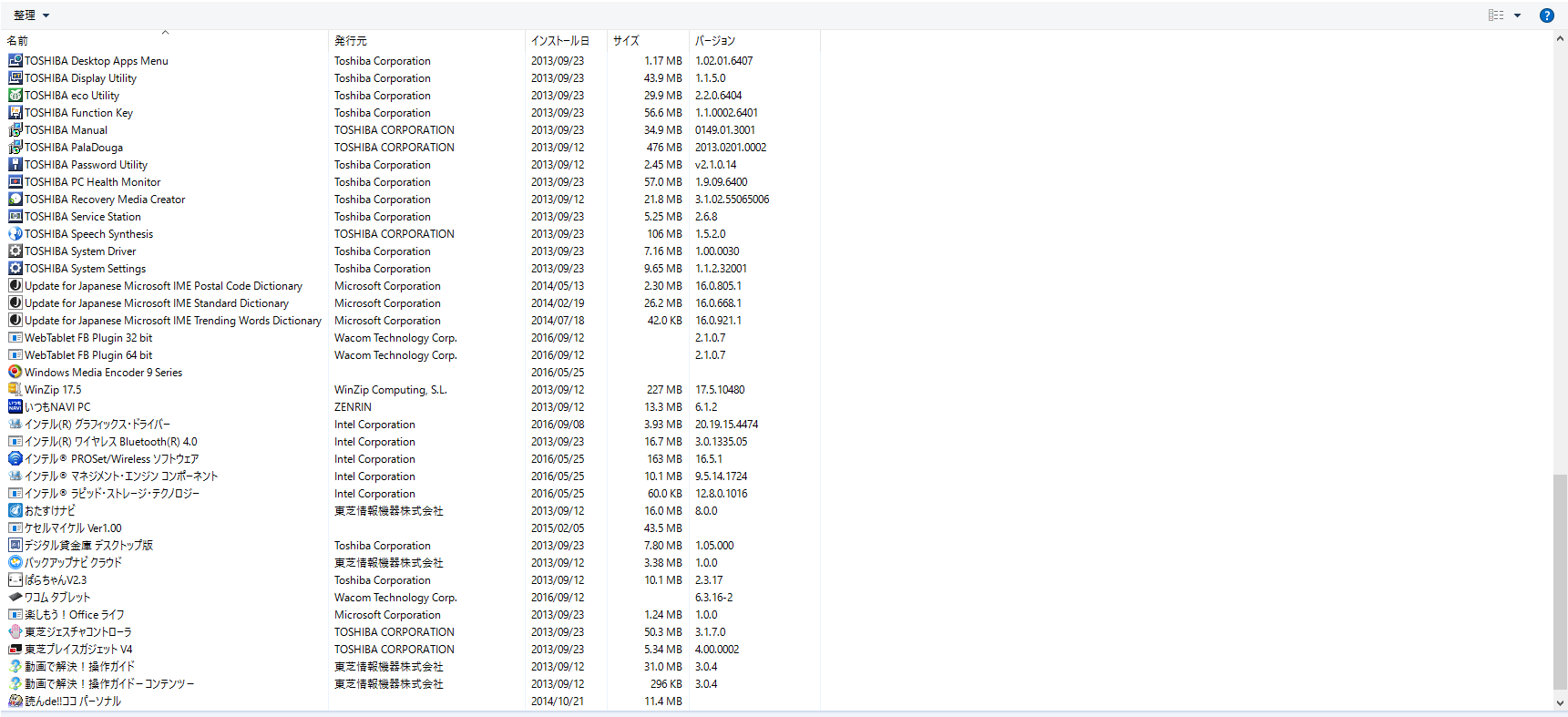Click the おたすけナビ icon
The width and height of the screenshot is (1568, 717).
[15, 511]
